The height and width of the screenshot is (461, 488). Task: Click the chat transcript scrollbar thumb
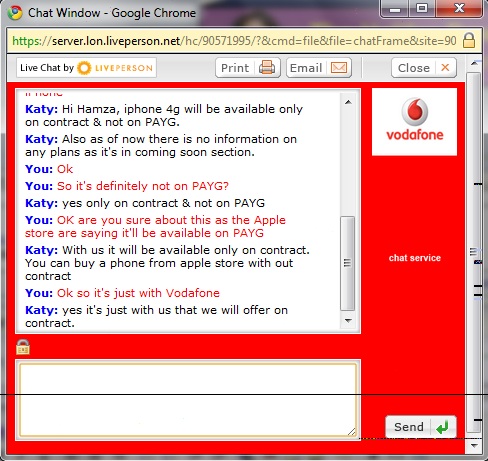coord(347,263)
